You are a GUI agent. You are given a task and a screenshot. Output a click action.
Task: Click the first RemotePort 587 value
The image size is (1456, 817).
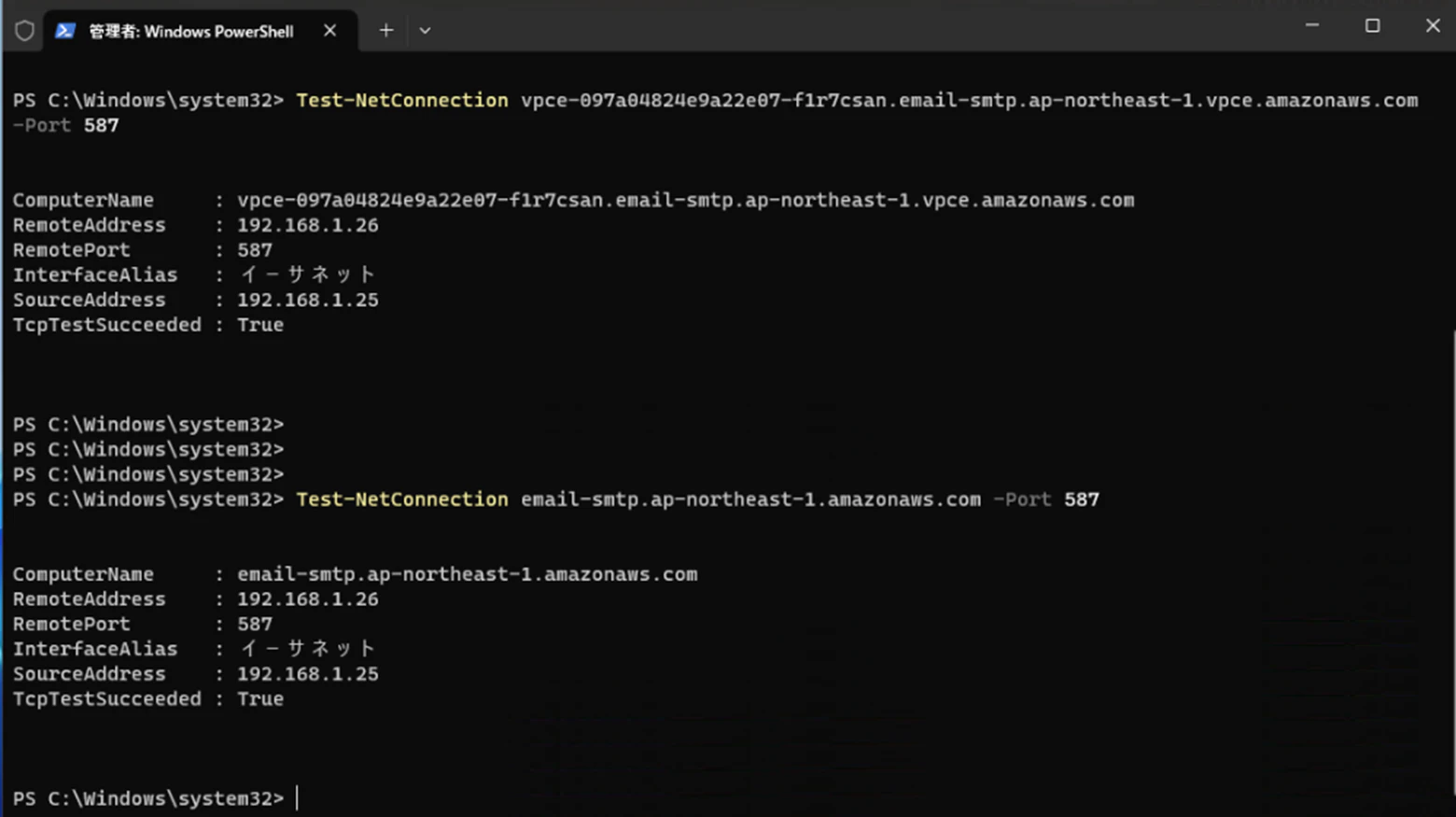pyautogui.click(x=255, y=250)
